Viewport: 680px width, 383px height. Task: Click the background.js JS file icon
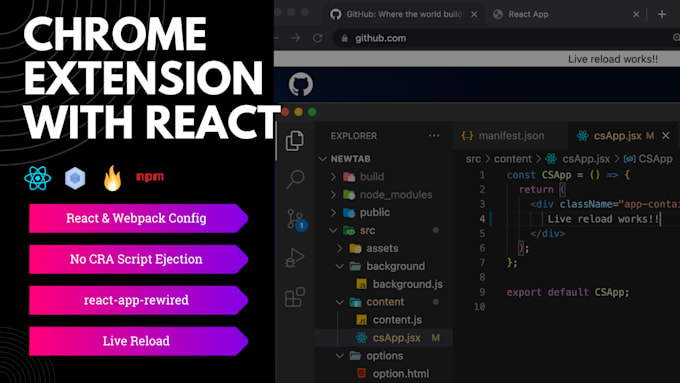pyautogui.click(x=361, y=284)
